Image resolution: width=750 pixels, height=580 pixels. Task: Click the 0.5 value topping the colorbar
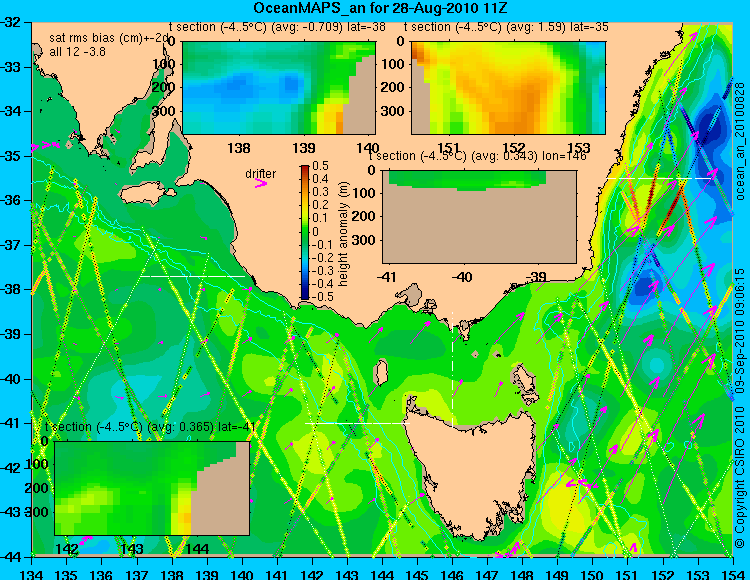click(x=320, y=165)
